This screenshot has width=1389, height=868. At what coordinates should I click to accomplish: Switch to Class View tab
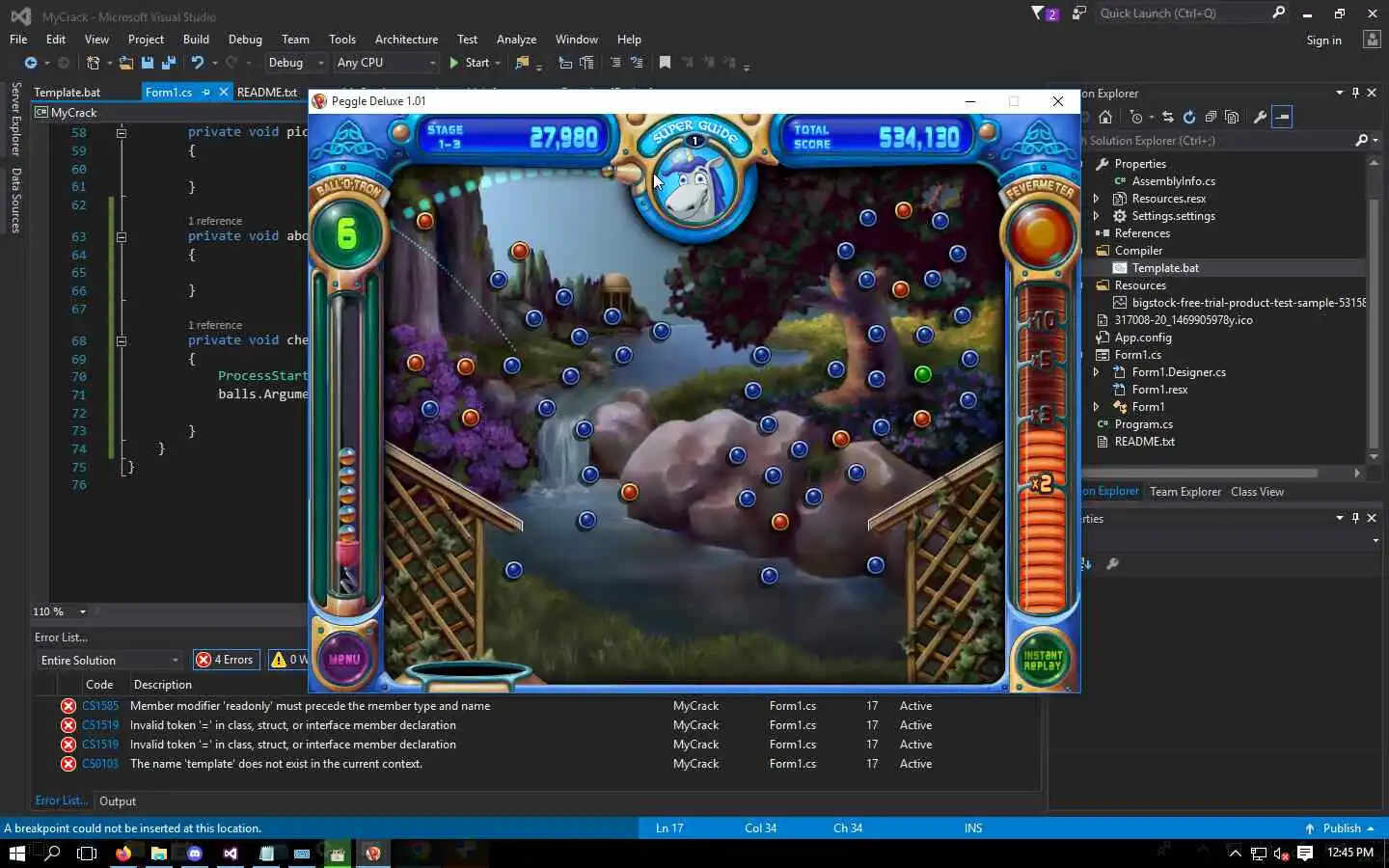point(1257,492)
